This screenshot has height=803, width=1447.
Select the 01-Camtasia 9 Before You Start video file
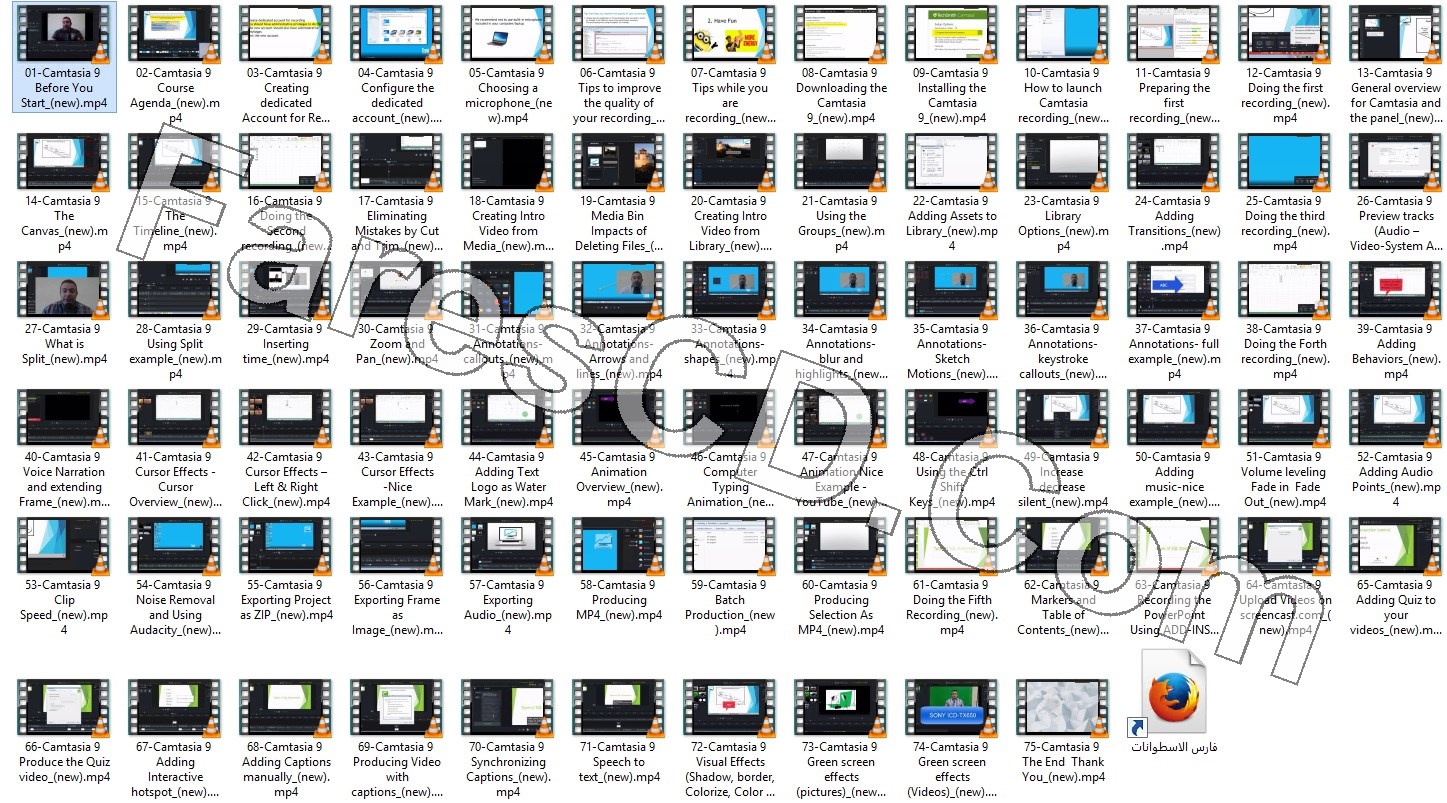point(65,57)
